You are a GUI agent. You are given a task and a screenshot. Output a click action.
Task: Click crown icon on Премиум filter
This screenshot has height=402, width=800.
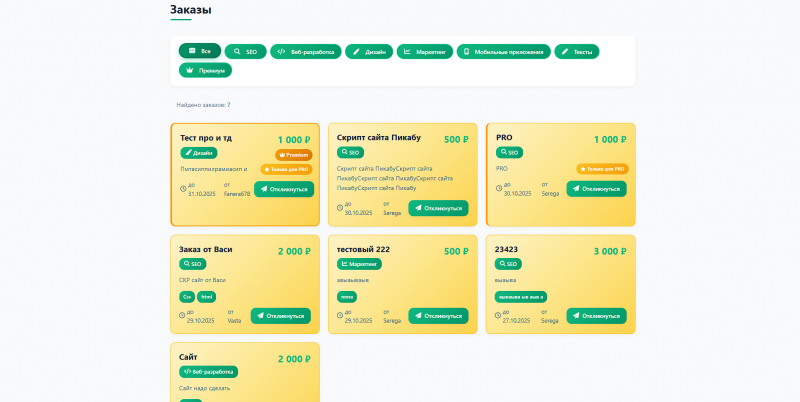coord(190,70)
